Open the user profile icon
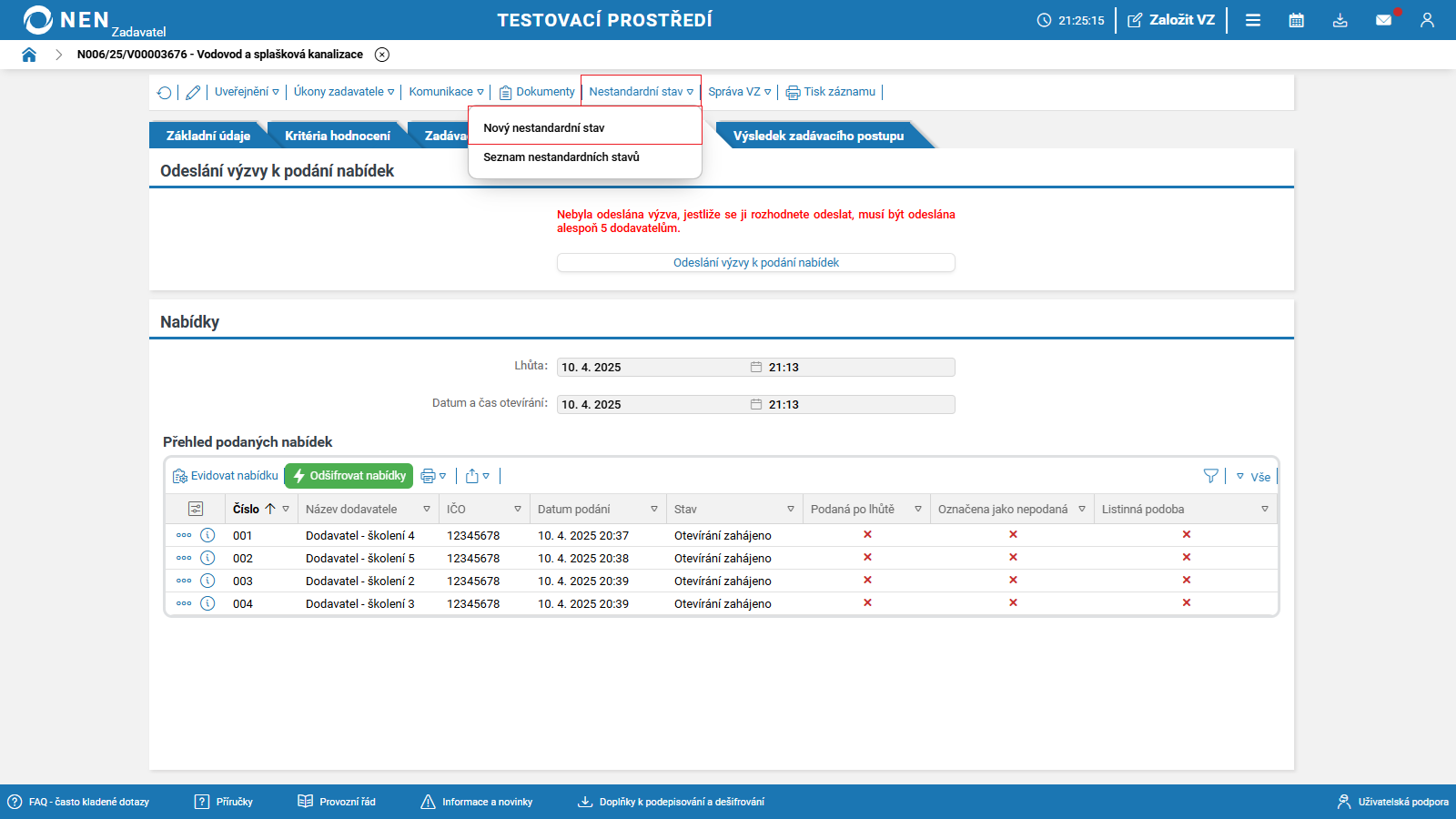This screenshot has height=819, width=1456. click(1427, 20)
